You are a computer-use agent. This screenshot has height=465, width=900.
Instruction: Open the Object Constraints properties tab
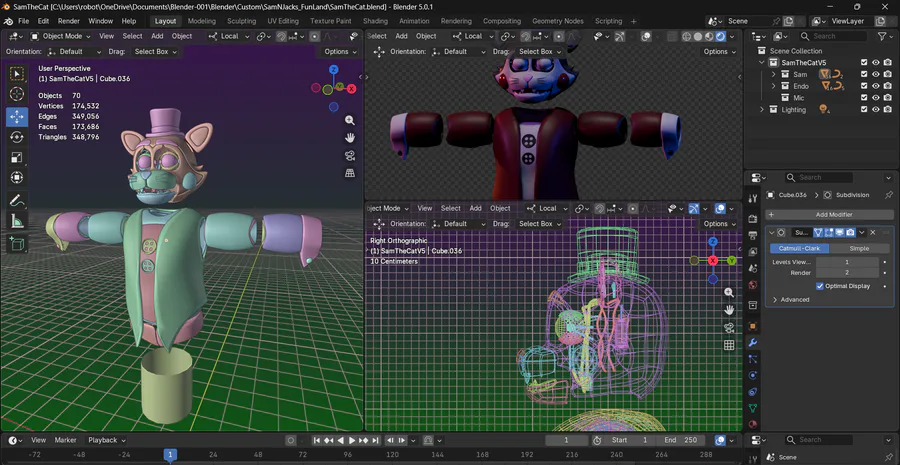click(752, 392)
